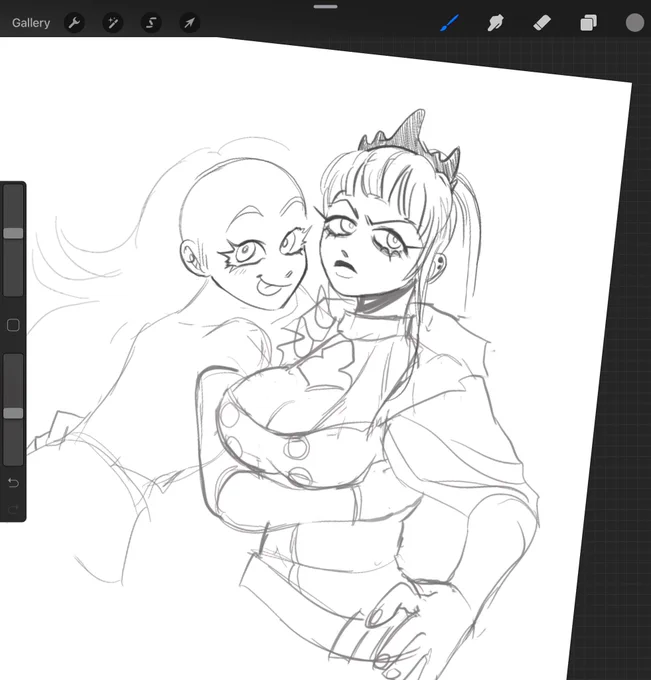Screen dimensions: 651x680
Task: Open the color picker circle
Action: 635,23
